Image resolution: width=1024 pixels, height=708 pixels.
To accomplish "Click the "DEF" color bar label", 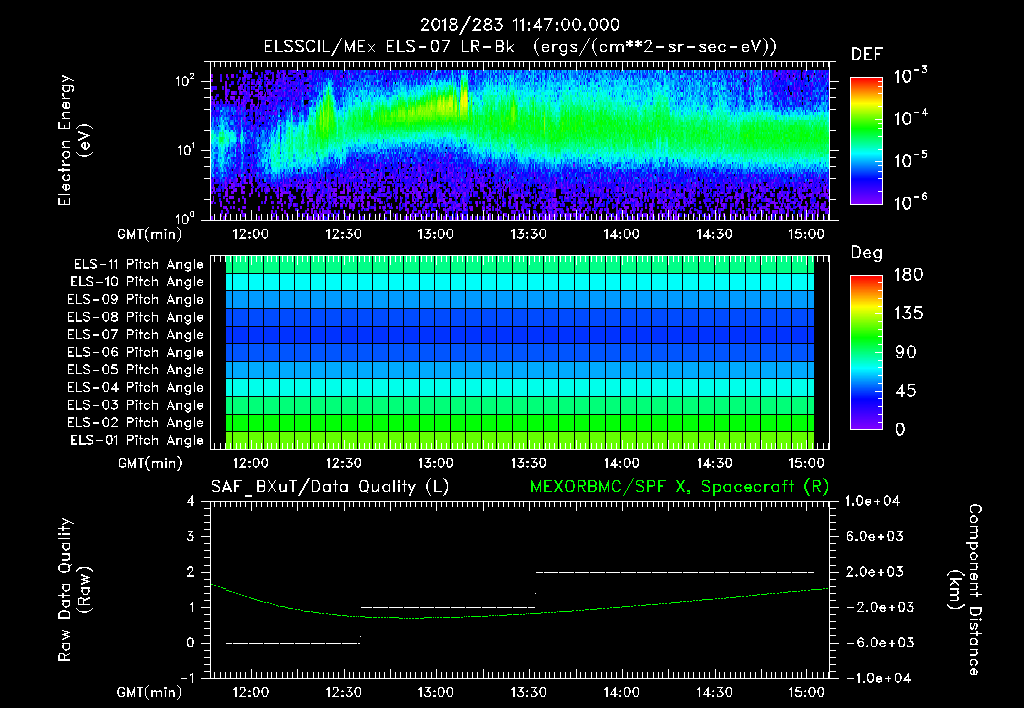I will tap(867, 54).
